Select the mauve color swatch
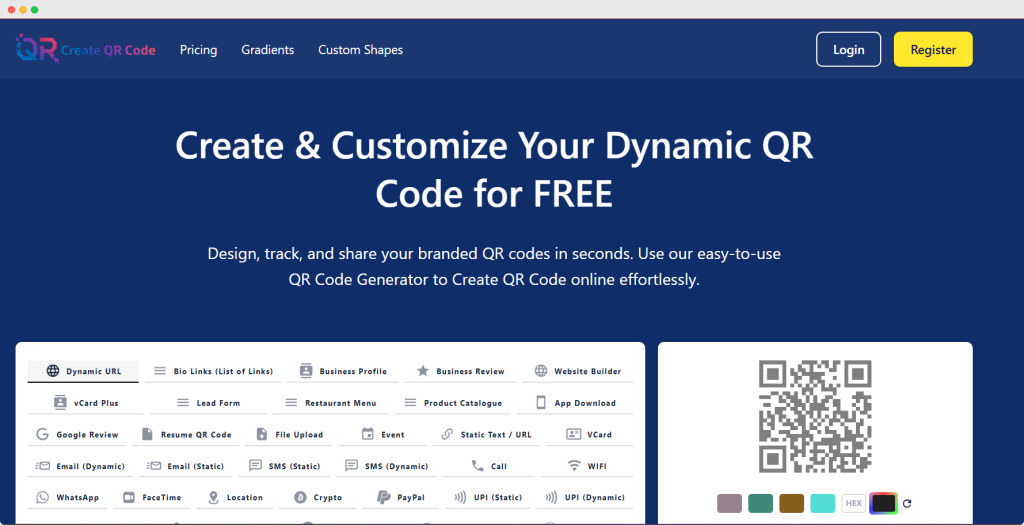The height and width of the screenshot is (525, 1024). [x=729, y=503]
